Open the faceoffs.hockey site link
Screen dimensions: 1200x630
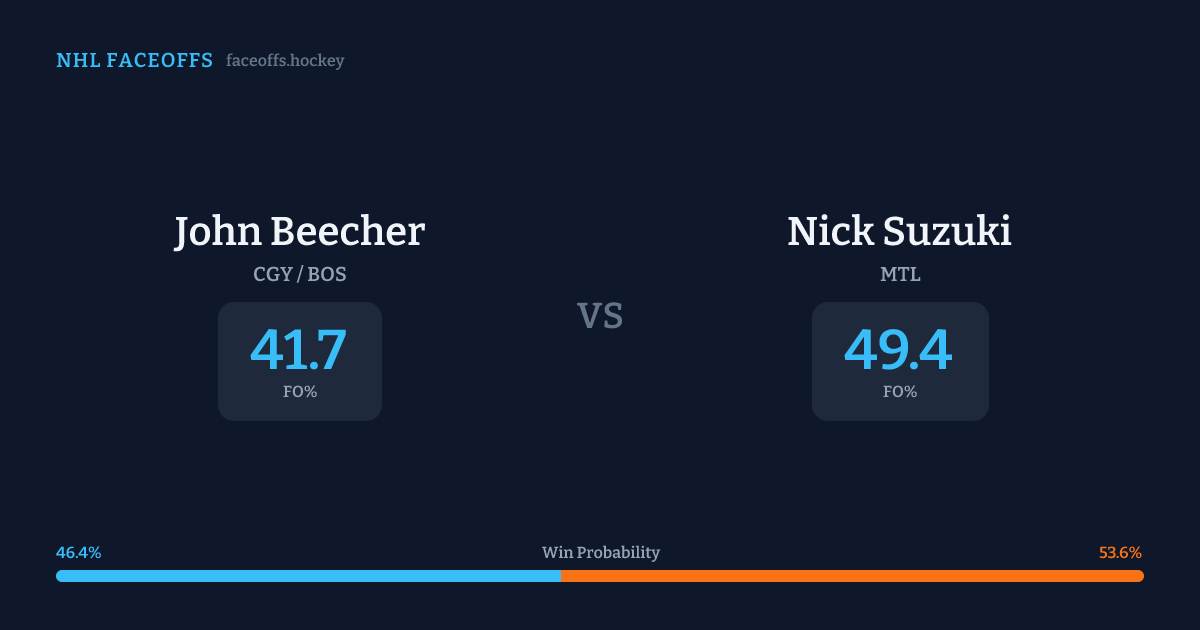(x=285, y=61)
